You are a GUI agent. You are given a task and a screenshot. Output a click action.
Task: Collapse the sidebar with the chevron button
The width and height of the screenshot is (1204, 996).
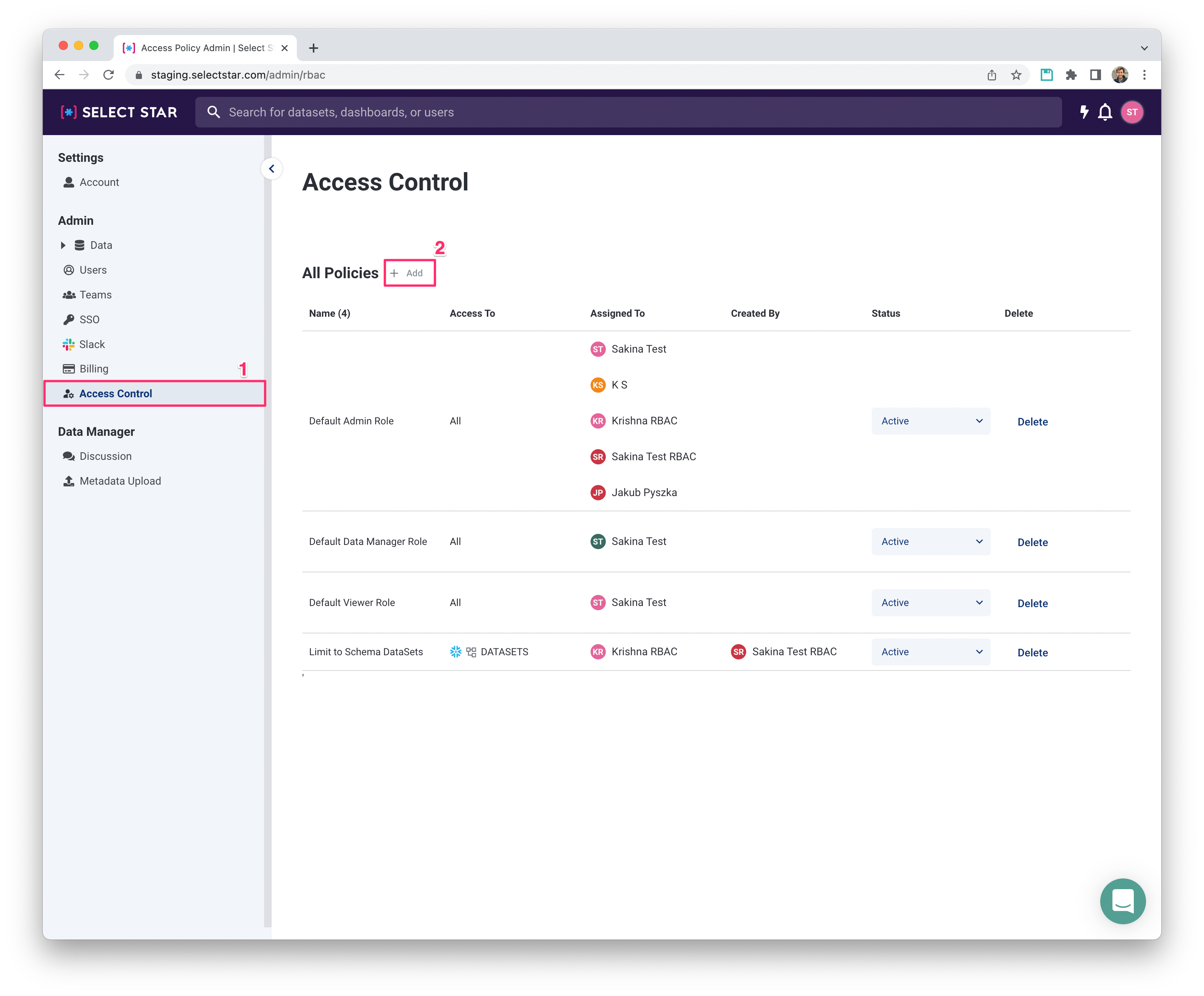pyautogui.click(x=272, y=169)
